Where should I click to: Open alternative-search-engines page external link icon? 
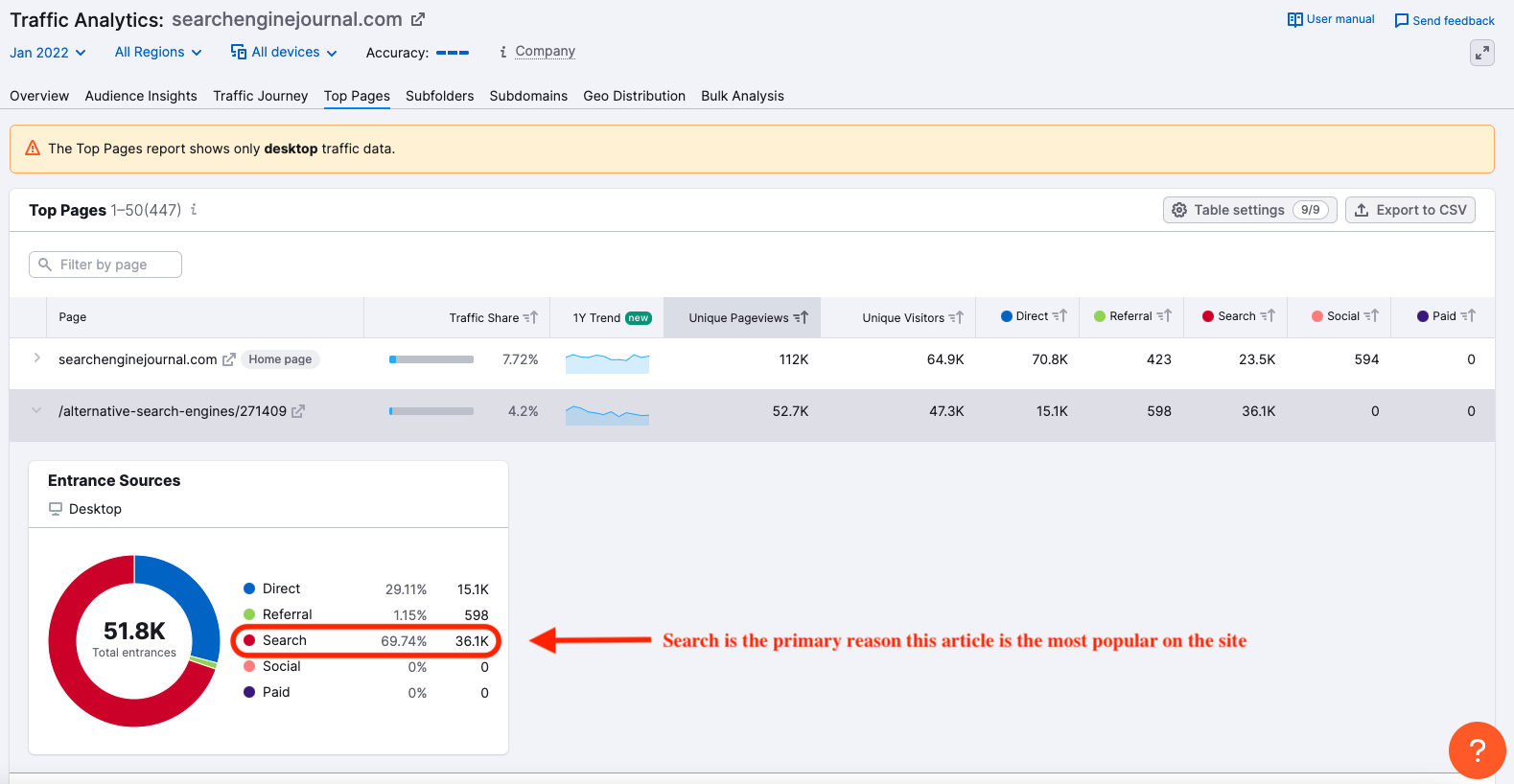coord(298,411)
